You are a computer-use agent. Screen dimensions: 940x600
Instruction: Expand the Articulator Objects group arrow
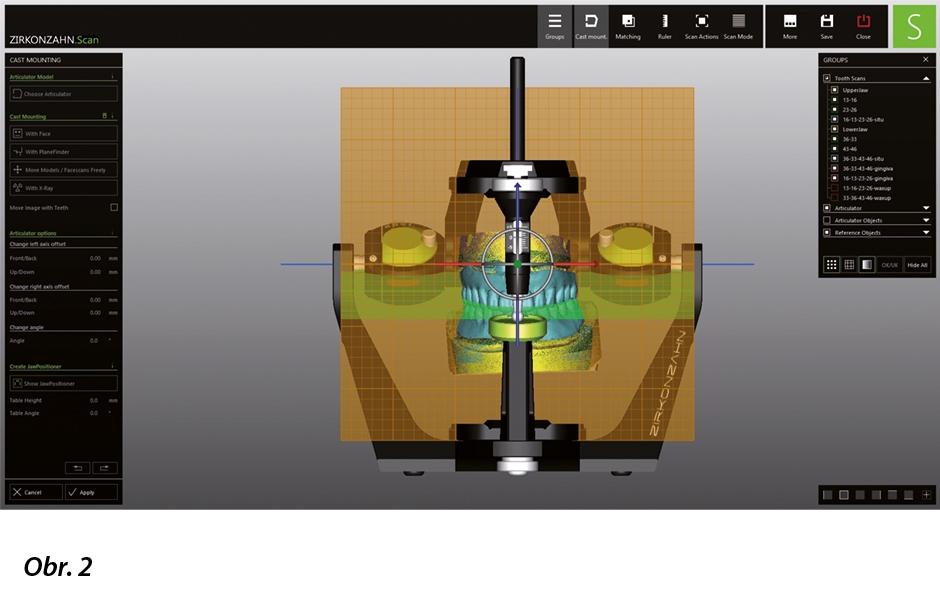click(926, 220)
